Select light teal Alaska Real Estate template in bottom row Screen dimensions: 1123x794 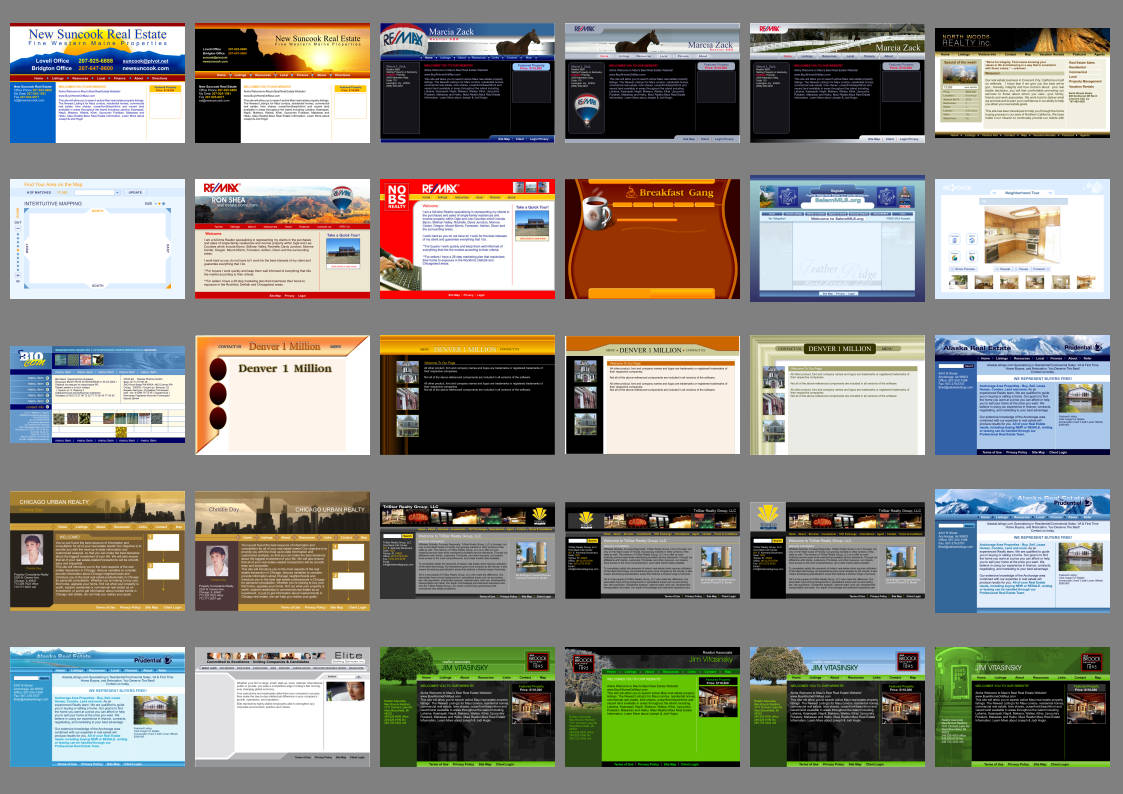click(97, 707)
